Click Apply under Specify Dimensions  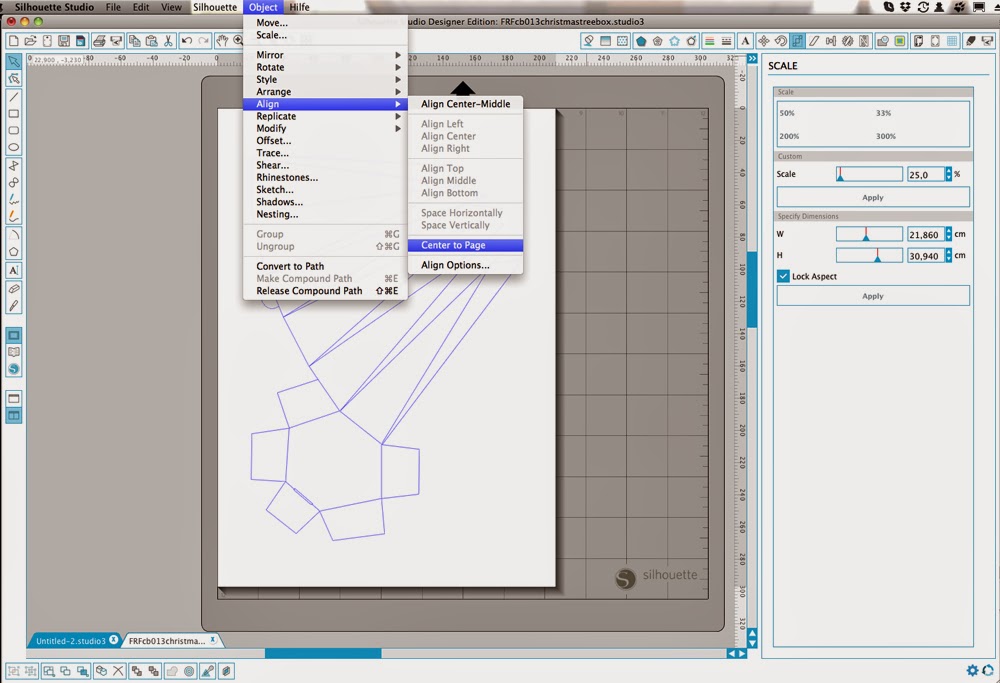coord(872,296)
